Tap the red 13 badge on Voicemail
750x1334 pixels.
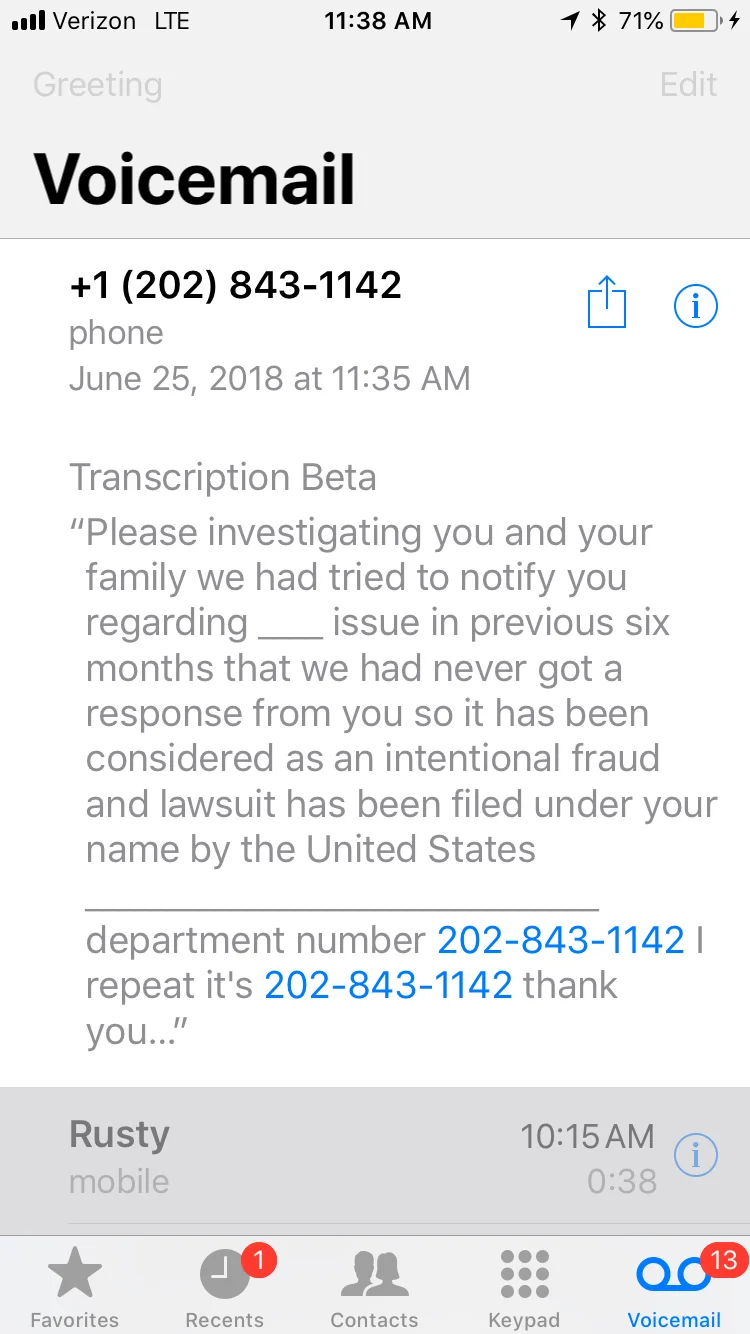point(722,1262)
